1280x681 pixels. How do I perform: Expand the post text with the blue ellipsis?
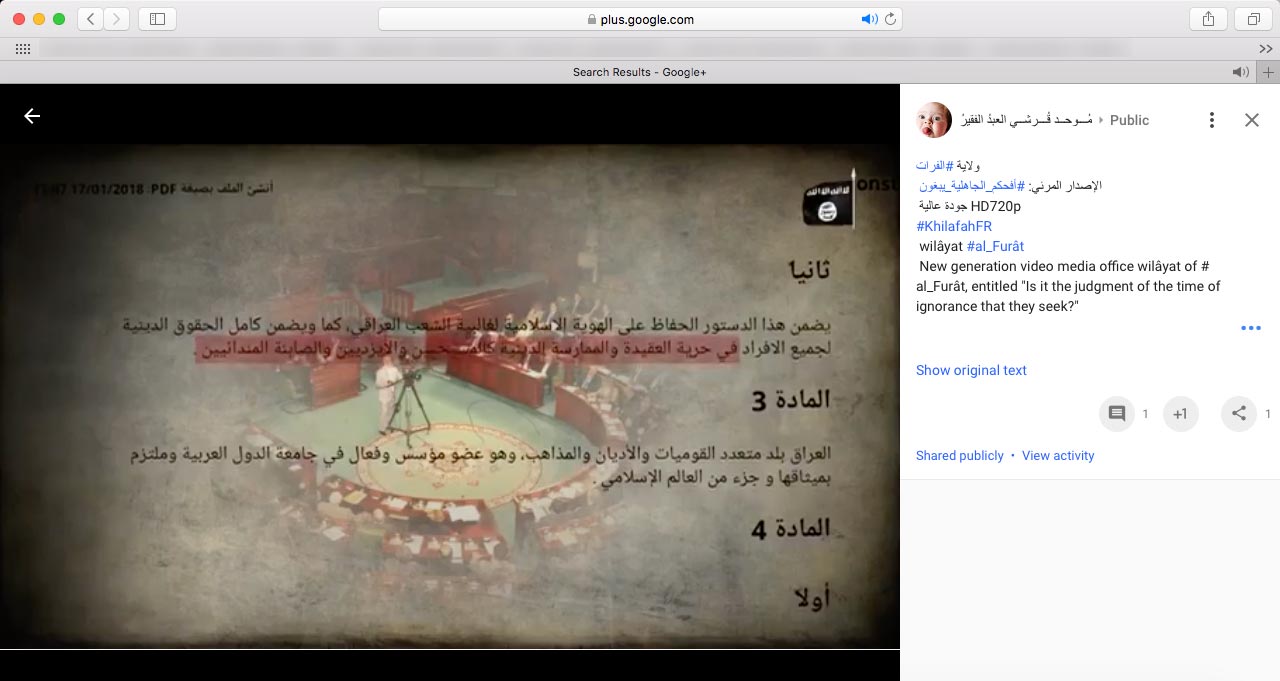pyautogui.click(x=1250, y=328)
